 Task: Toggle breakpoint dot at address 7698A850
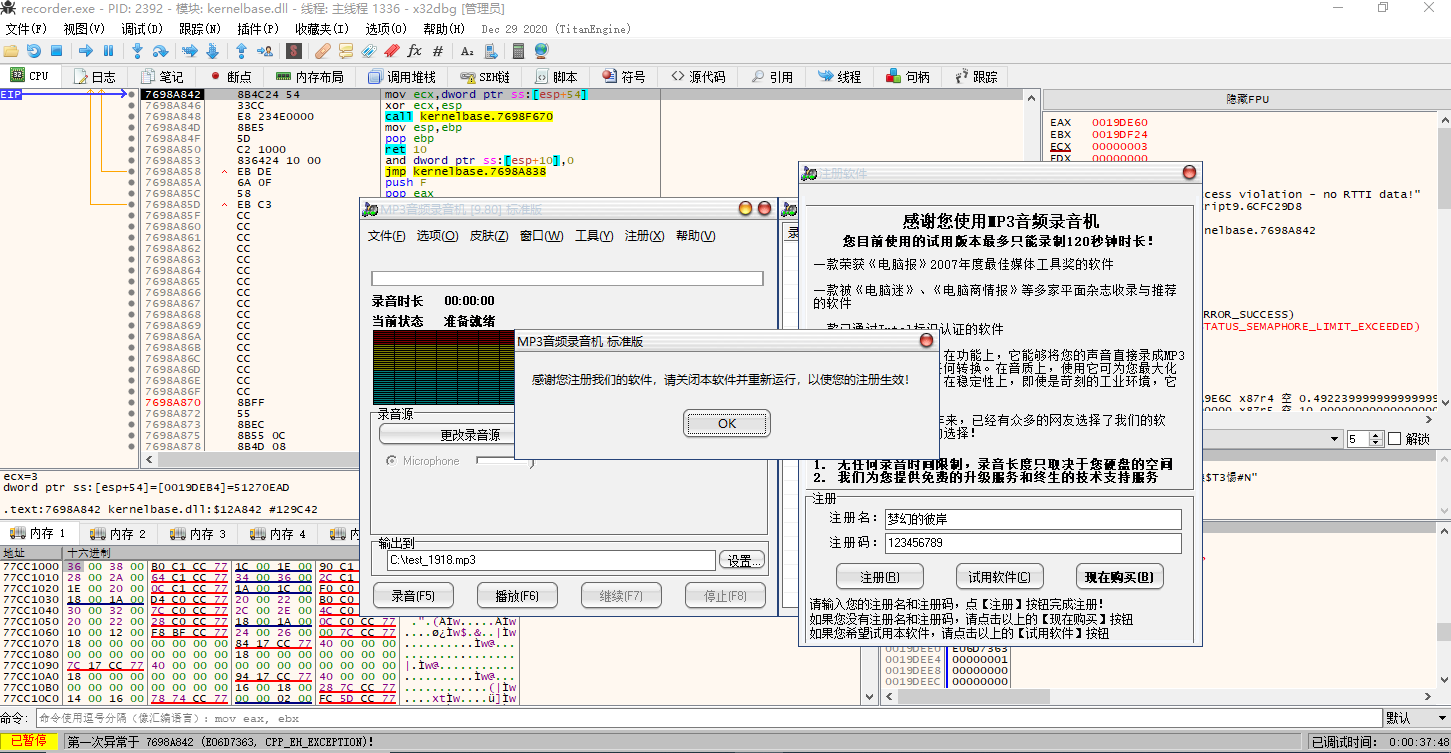(x=132, y=150)
